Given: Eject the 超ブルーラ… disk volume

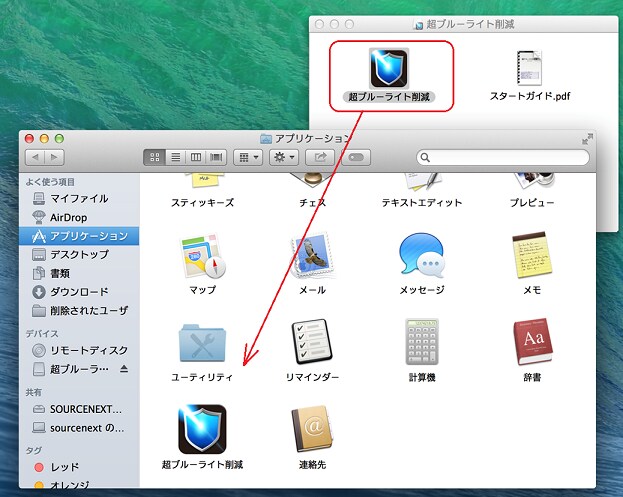Looking at the screenshot, I should tap(124, 369).
